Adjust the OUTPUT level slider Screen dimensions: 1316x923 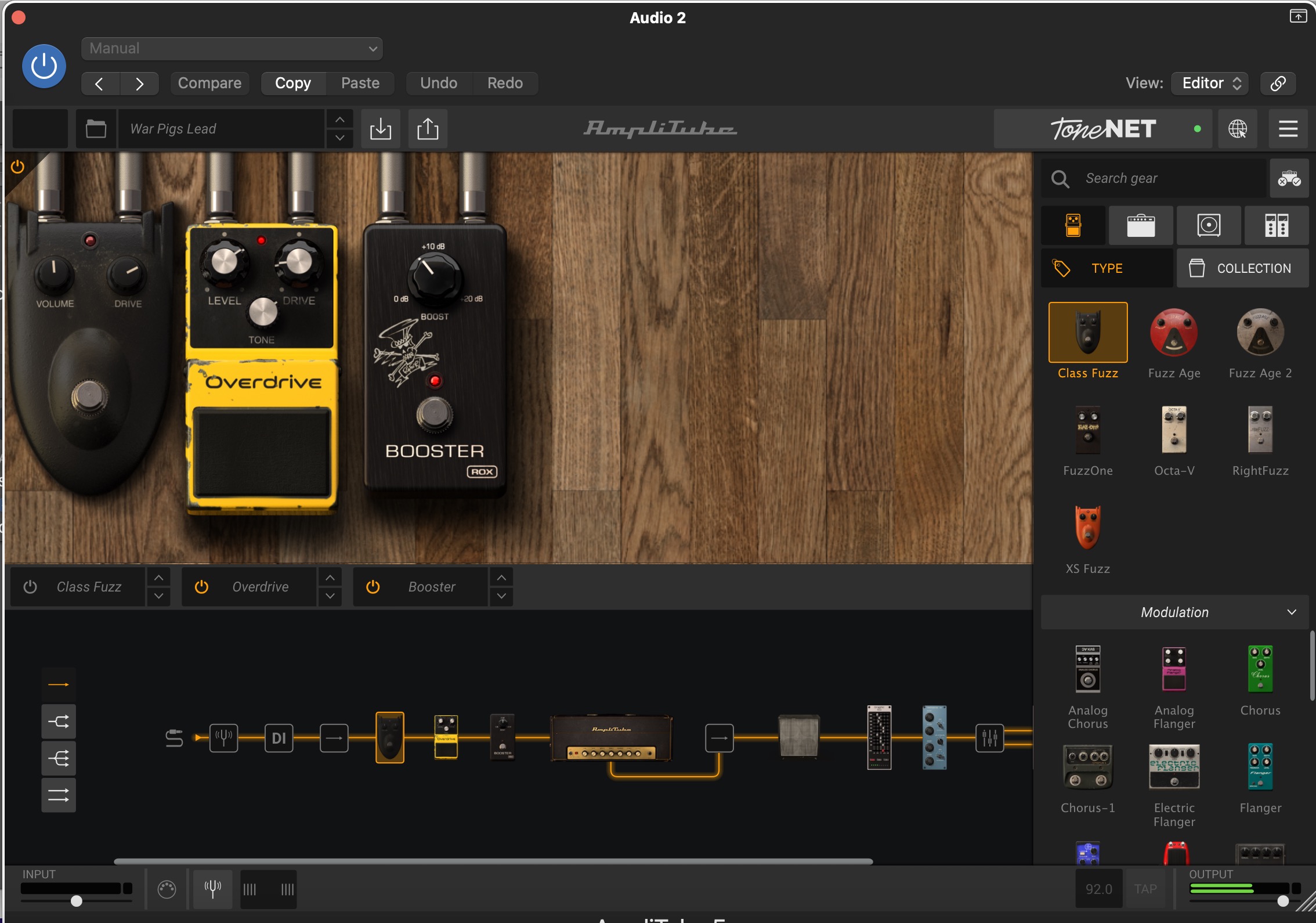coord(1282,901)
